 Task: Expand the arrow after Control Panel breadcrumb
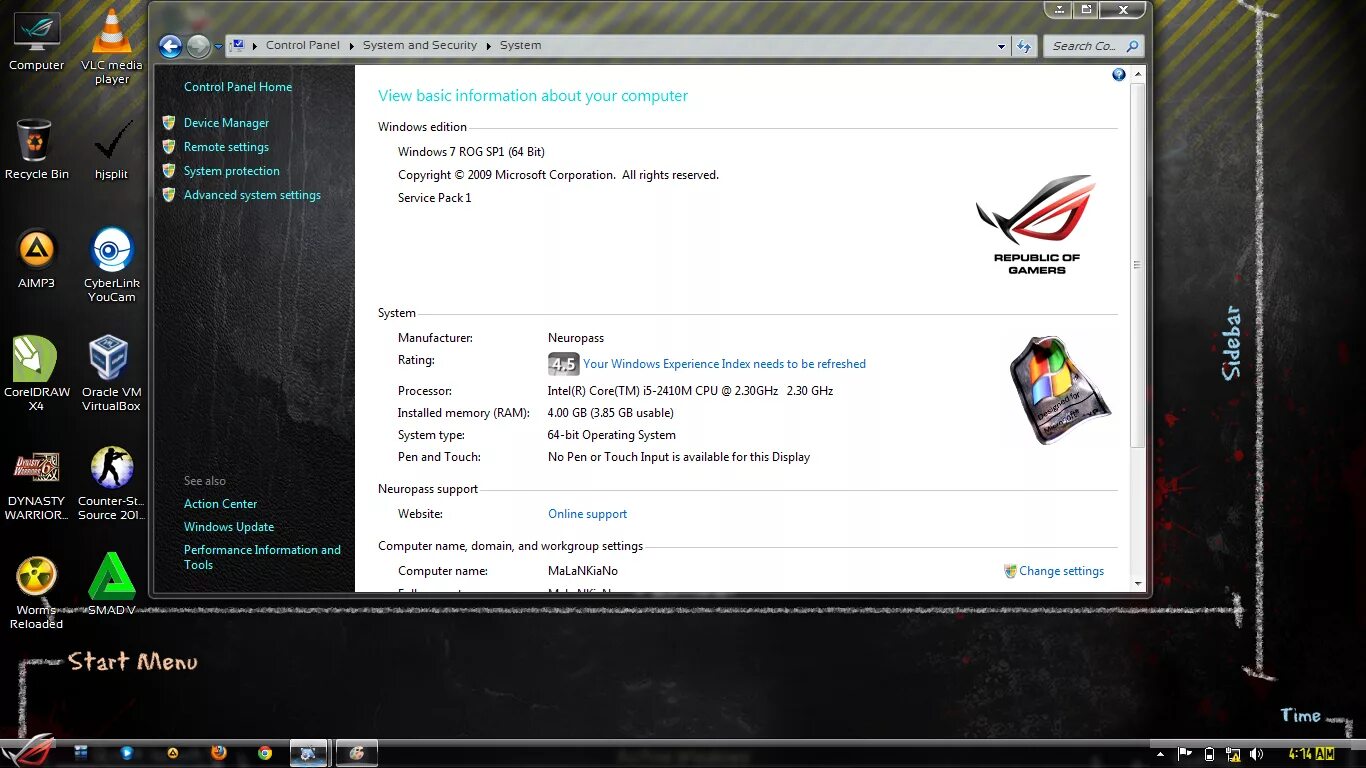(350, 46)
